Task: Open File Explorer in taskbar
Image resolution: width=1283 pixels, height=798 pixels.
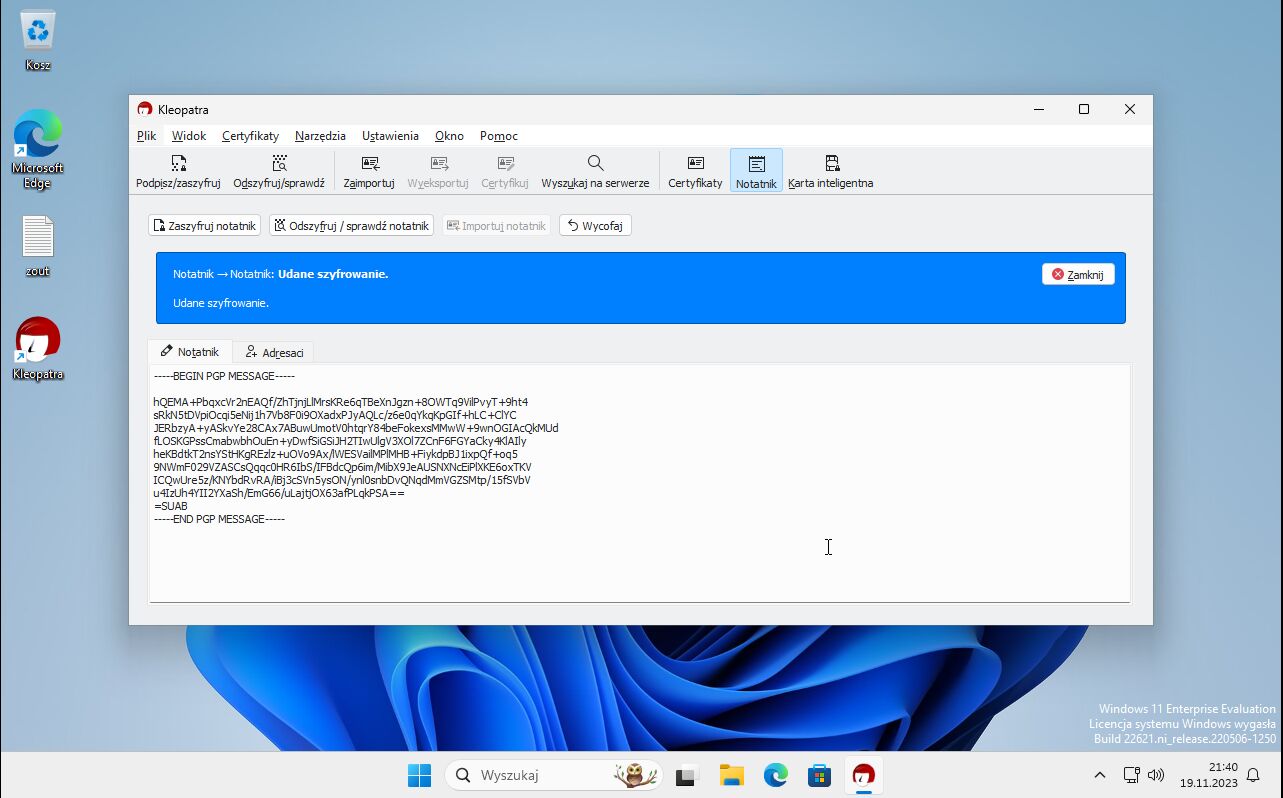Action: 732,775
